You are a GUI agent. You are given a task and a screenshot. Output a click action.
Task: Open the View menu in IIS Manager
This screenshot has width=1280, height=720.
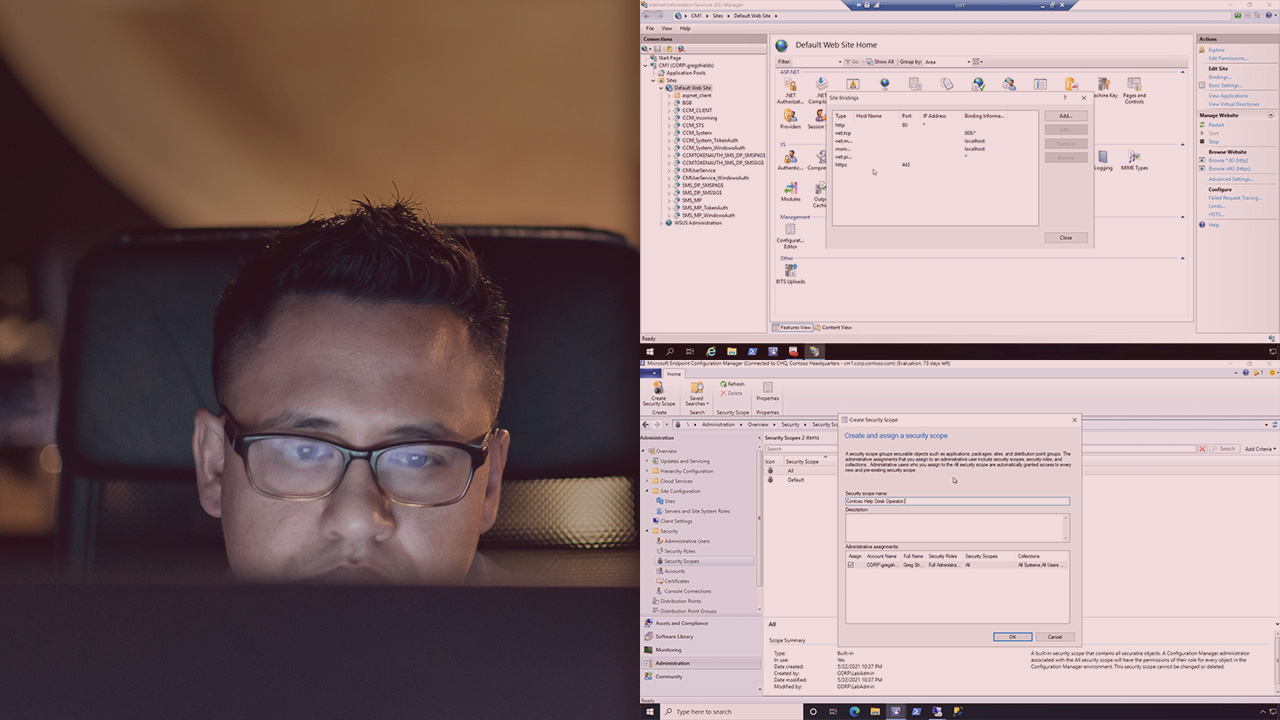(666, 28)
